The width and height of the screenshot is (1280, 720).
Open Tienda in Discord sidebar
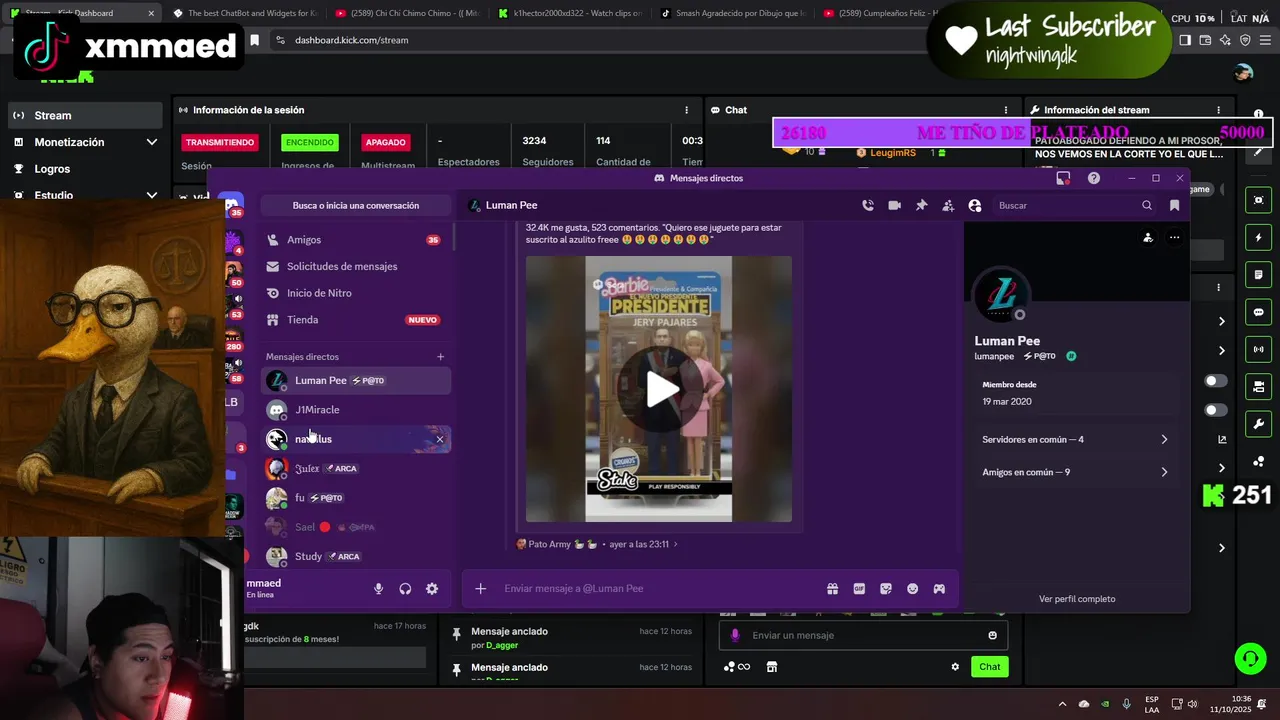pos(355,320)
